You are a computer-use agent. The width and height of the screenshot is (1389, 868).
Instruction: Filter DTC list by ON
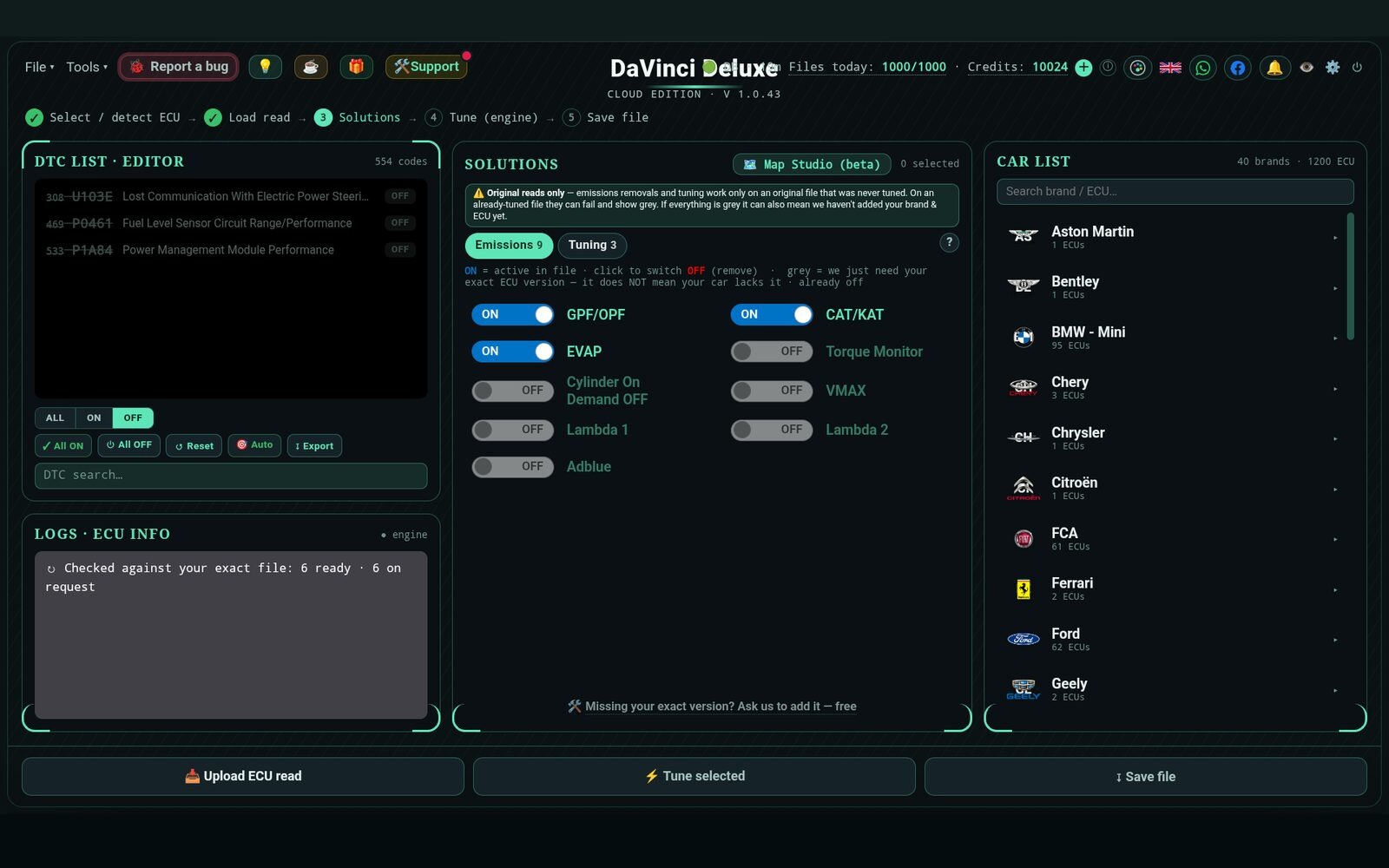tap(94, 418)
